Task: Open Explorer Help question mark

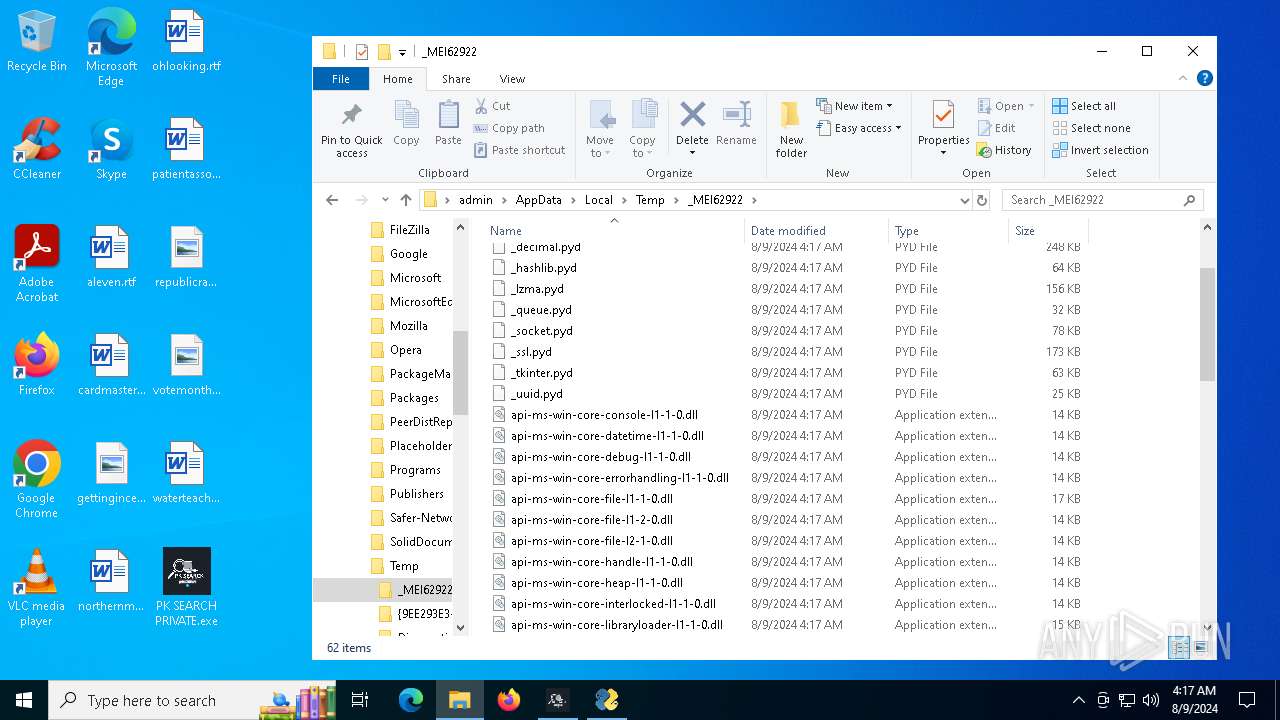Action: point(1205,78)
